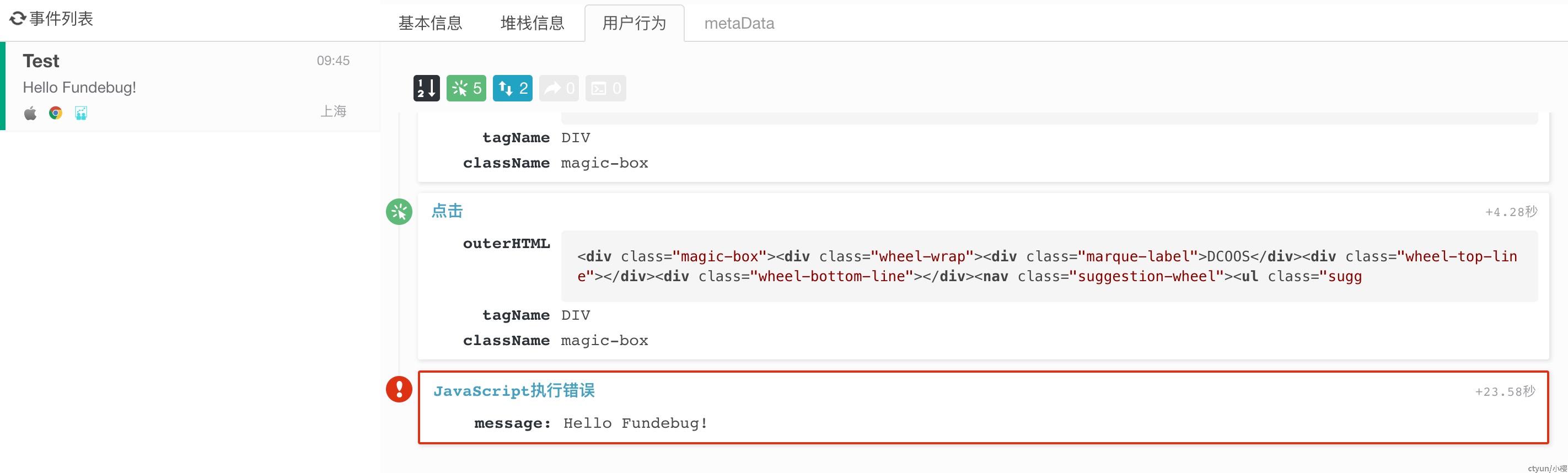Click the red error exclamation timeline icon
This screenshot has width=1568, height=473.
click(x=399, y=389)
